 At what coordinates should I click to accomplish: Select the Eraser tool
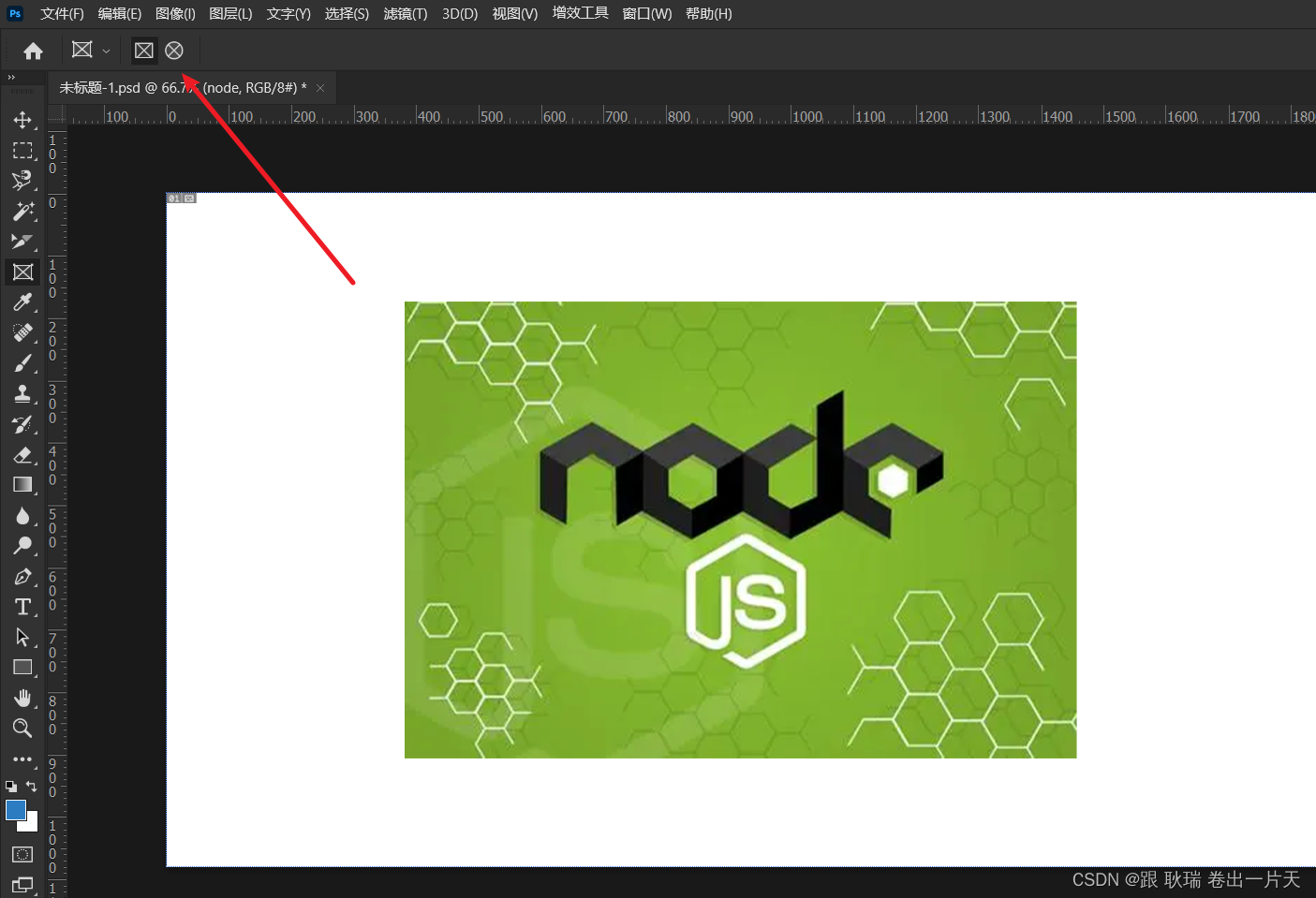pyautogui.click(x=22, y=455)
